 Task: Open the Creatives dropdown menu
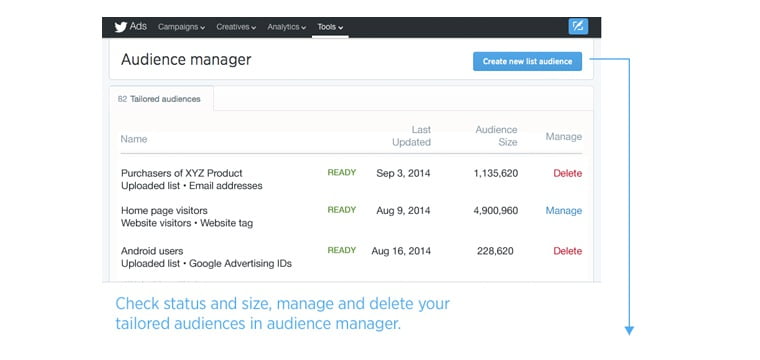236,27
